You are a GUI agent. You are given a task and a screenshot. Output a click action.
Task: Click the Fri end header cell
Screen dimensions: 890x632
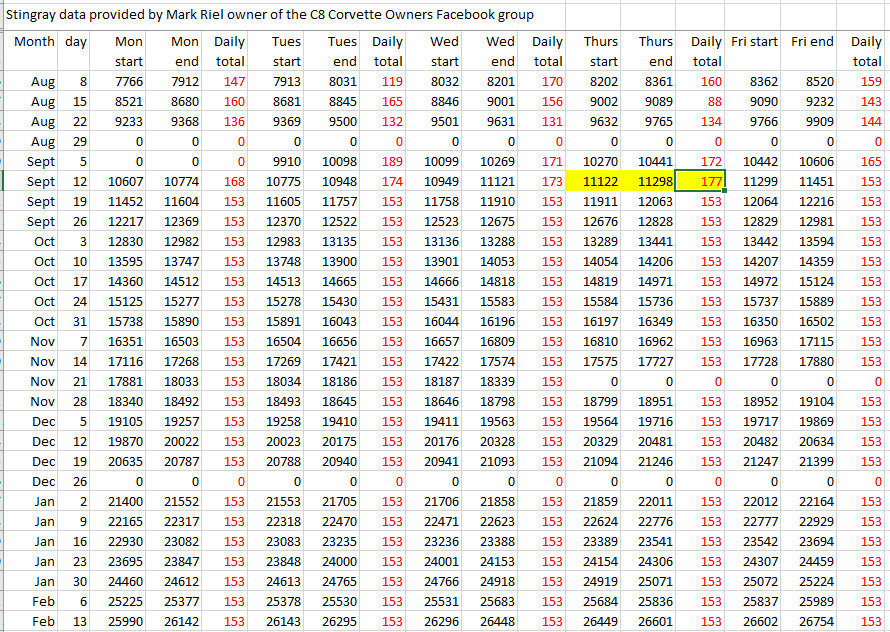[x=811, y=43]
